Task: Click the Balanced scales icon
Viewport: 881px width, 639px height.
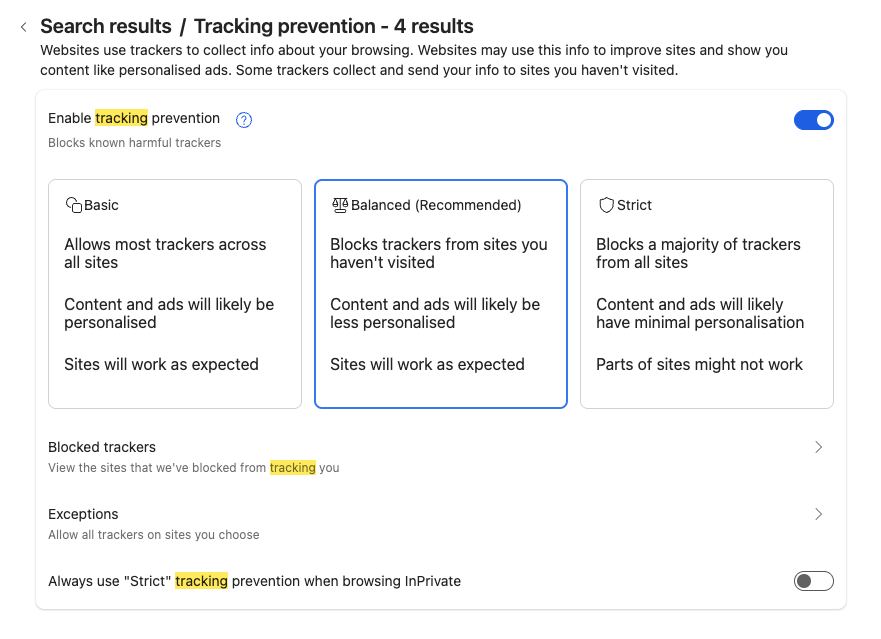Action: point(340,205)
